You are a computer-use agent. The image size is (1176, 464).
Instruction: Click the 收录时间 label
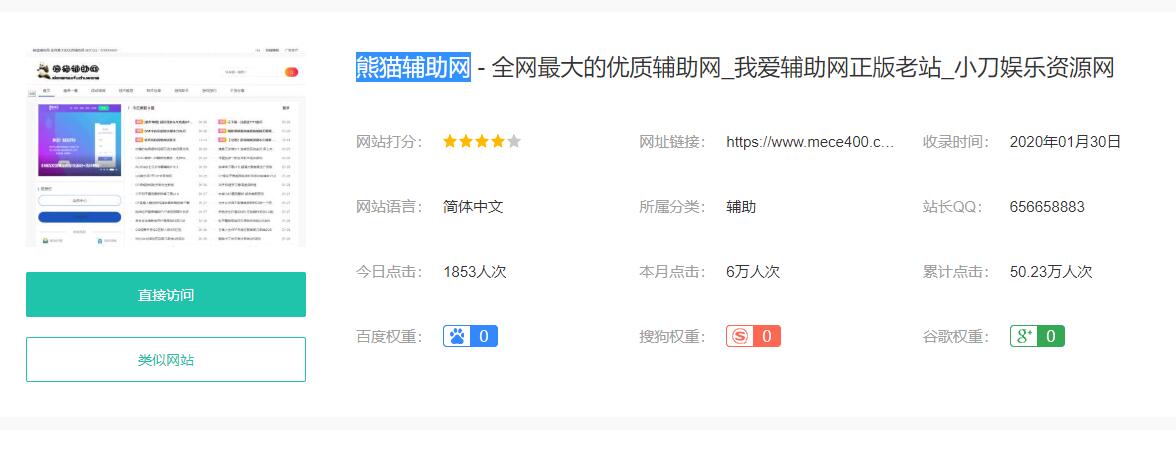point(956,142)
